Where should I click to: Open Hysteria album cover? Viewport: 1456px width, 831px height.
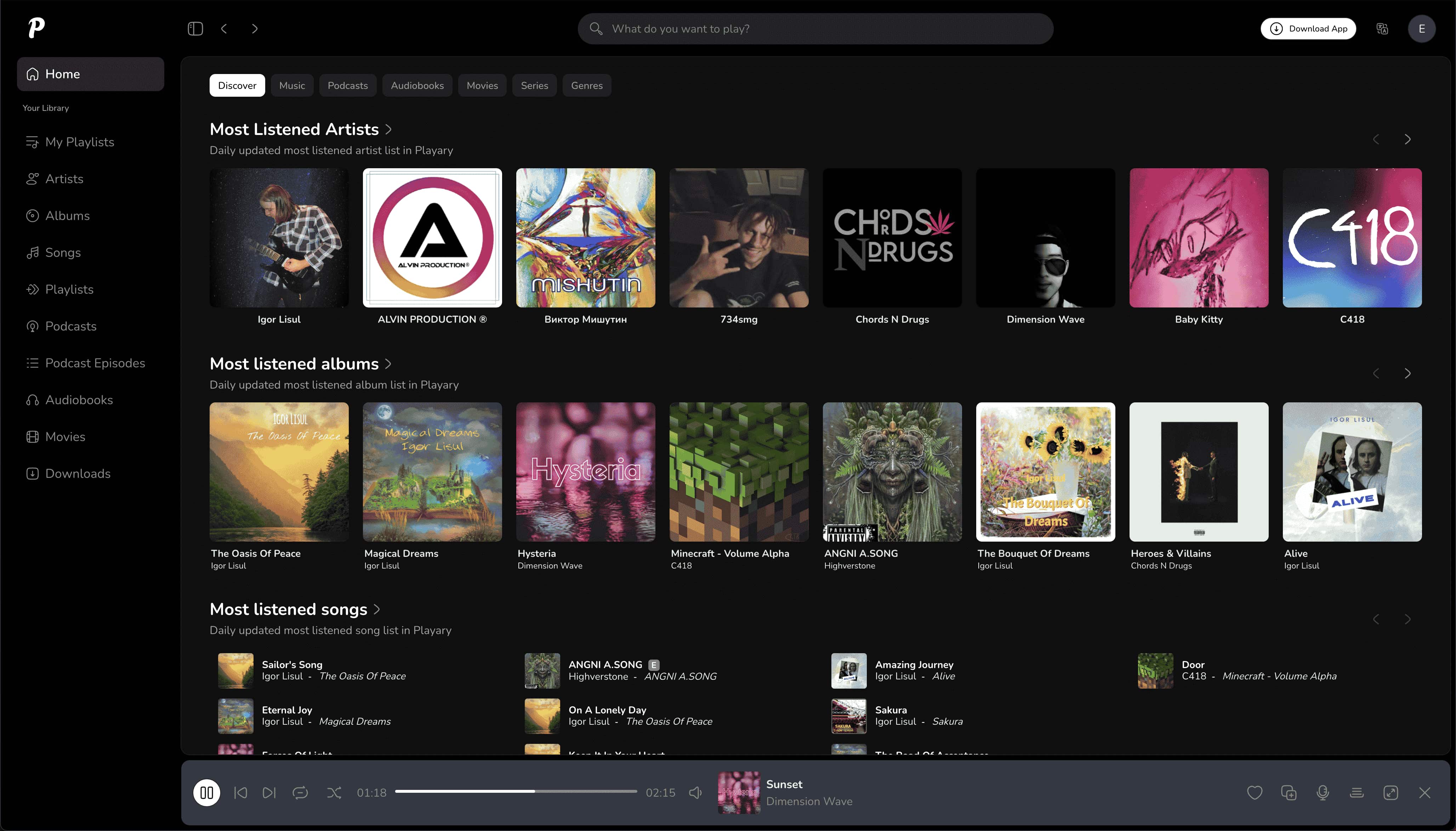tap(586, 472)
